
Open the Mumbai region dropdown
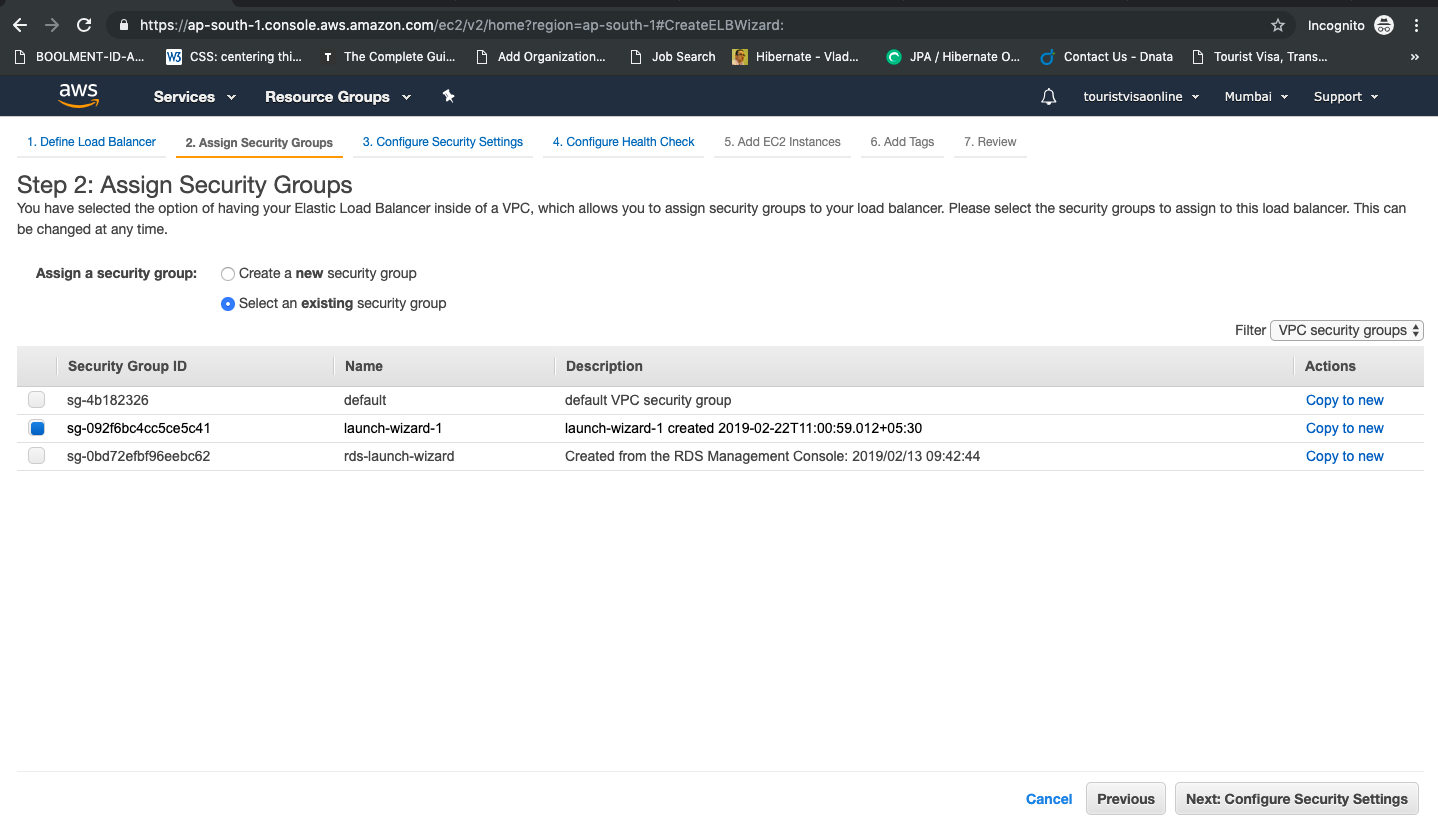1256,97
